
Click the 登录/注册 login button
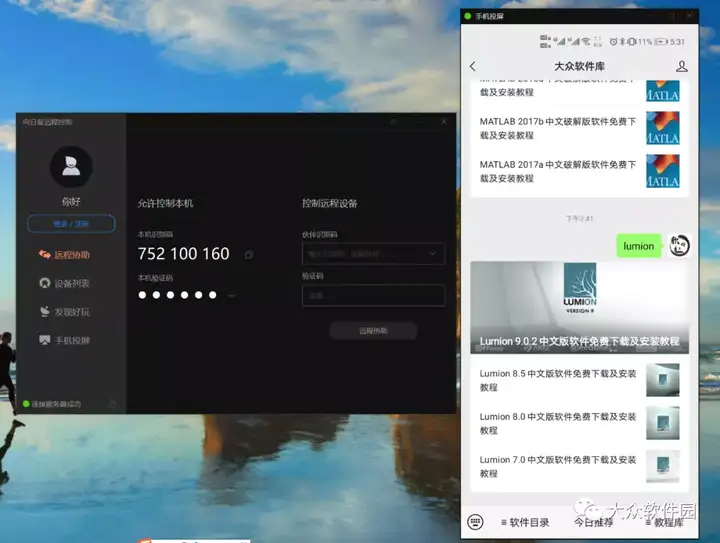coord(71,224)
